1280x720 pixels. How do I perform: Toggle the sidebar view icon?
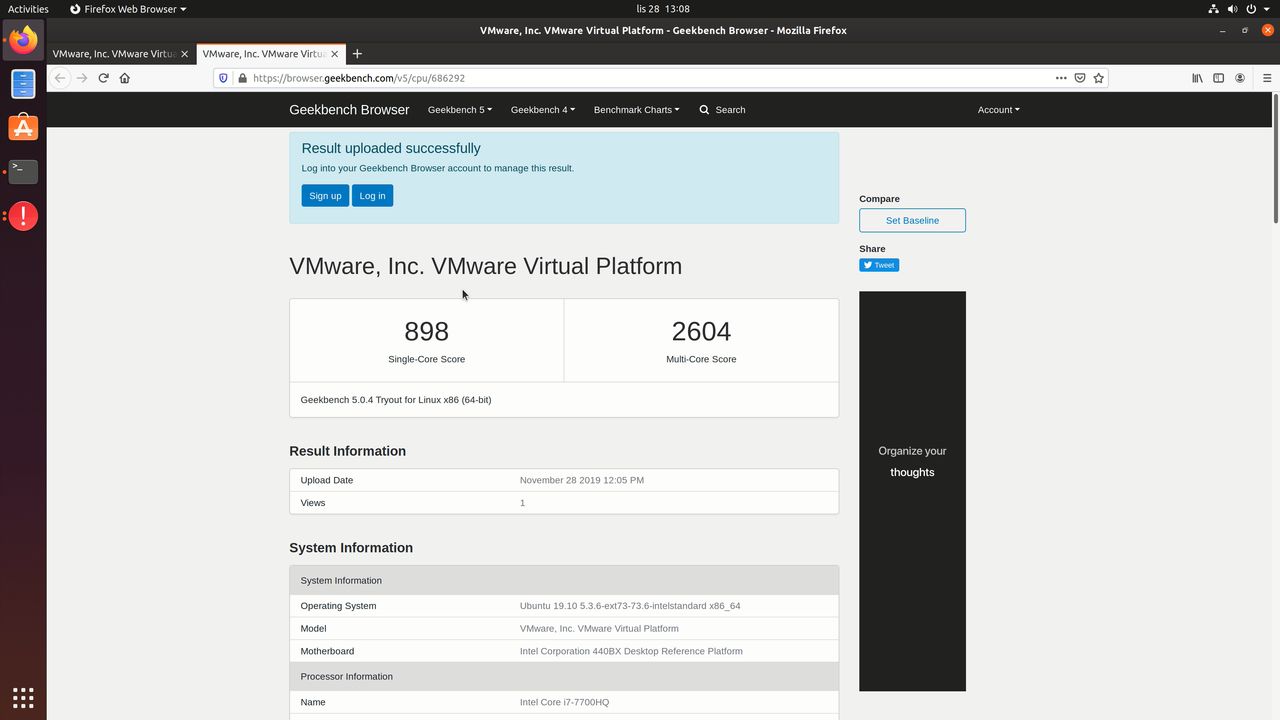(x=1219, y=78)
